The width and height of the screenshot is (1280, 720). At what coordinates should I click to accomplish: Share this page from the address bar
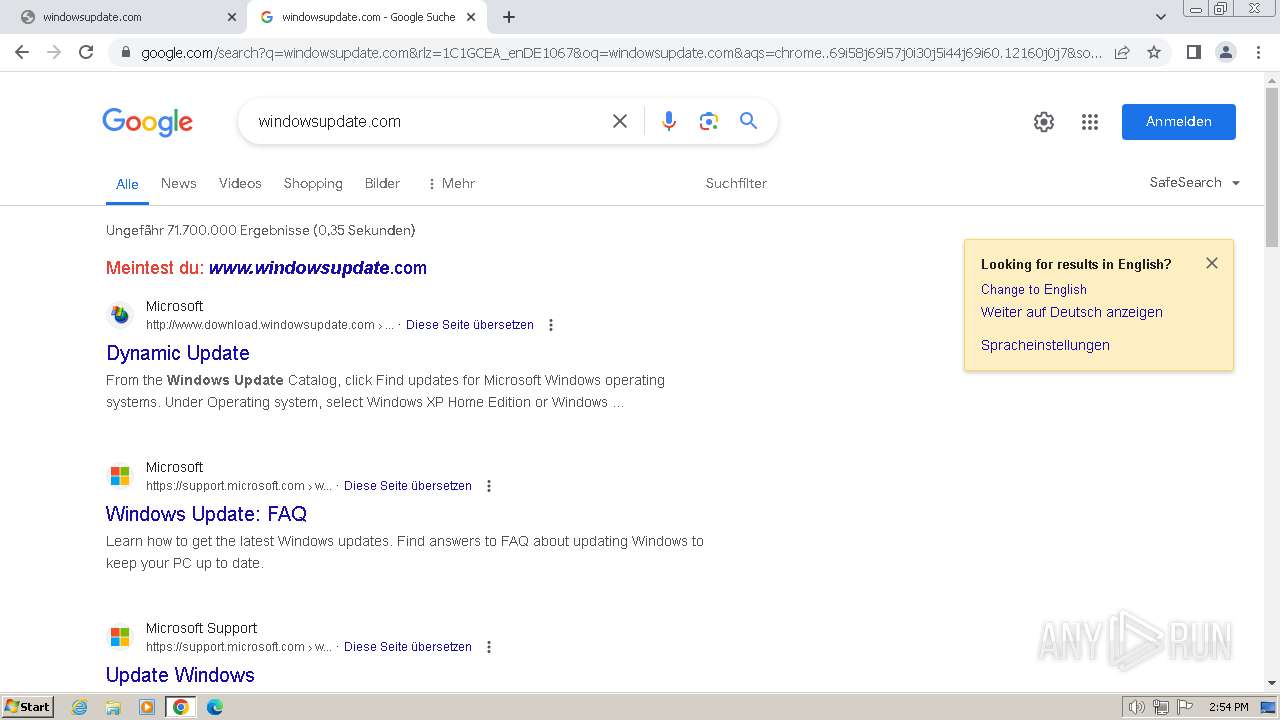click(x=1122, y=52)
